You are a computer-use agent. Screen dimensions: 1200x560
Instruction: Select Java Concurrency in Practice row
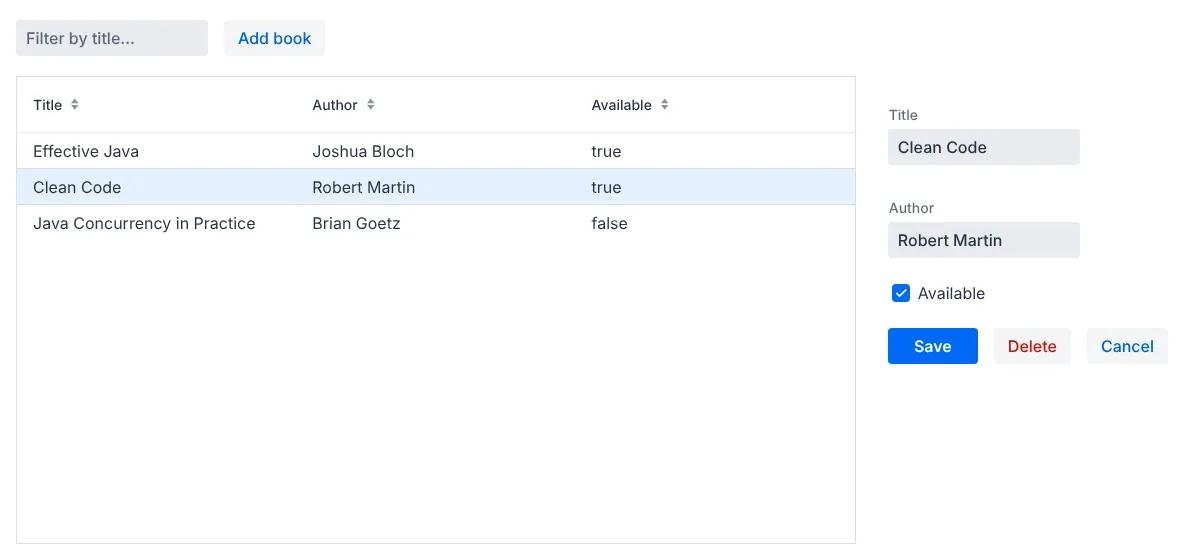pyautogui.click(x=436, y=223)
